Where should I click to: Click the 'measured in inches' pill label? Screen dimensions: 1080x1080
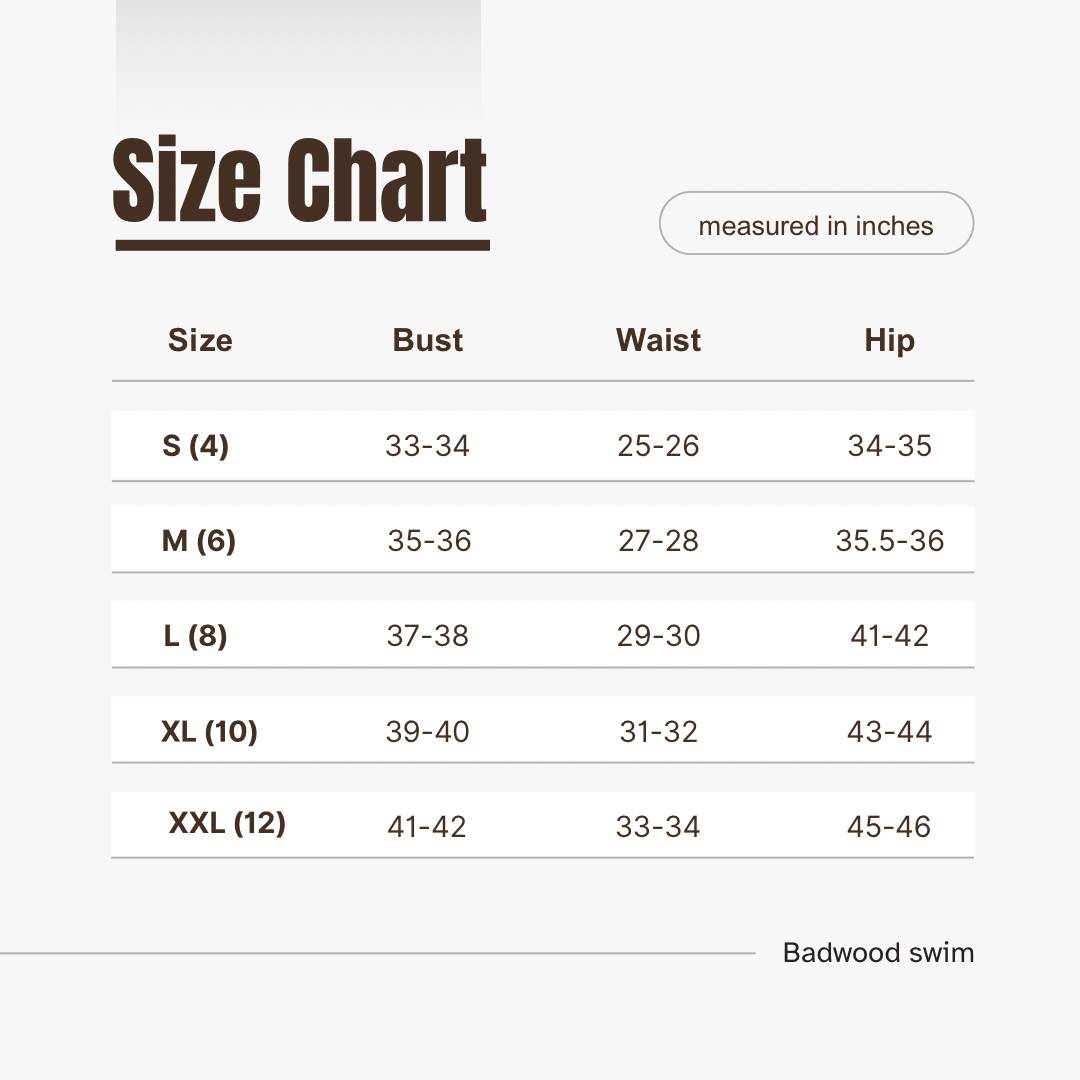816,226
